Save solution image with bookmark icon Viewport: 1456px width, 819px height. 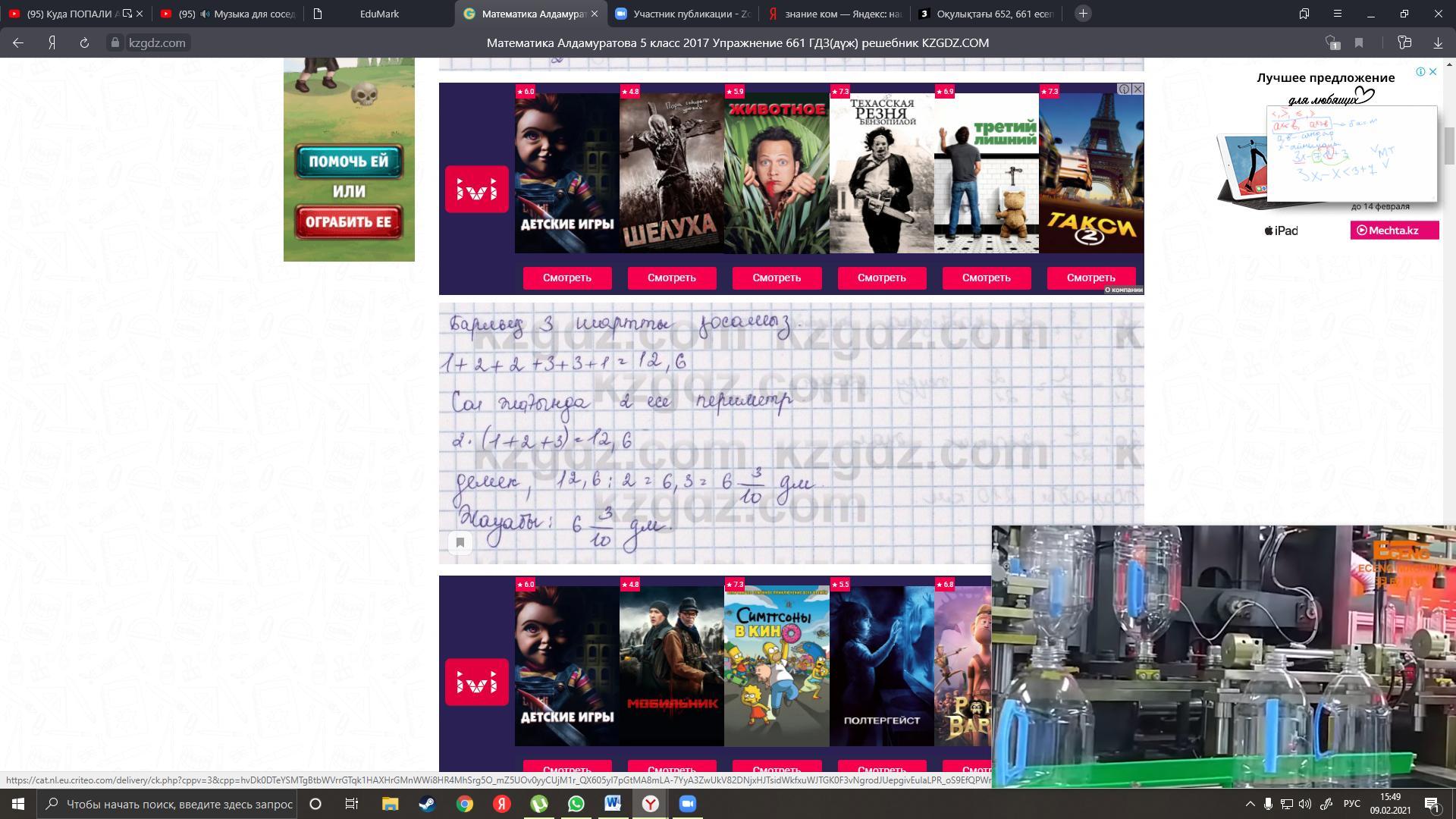[460, 542]
